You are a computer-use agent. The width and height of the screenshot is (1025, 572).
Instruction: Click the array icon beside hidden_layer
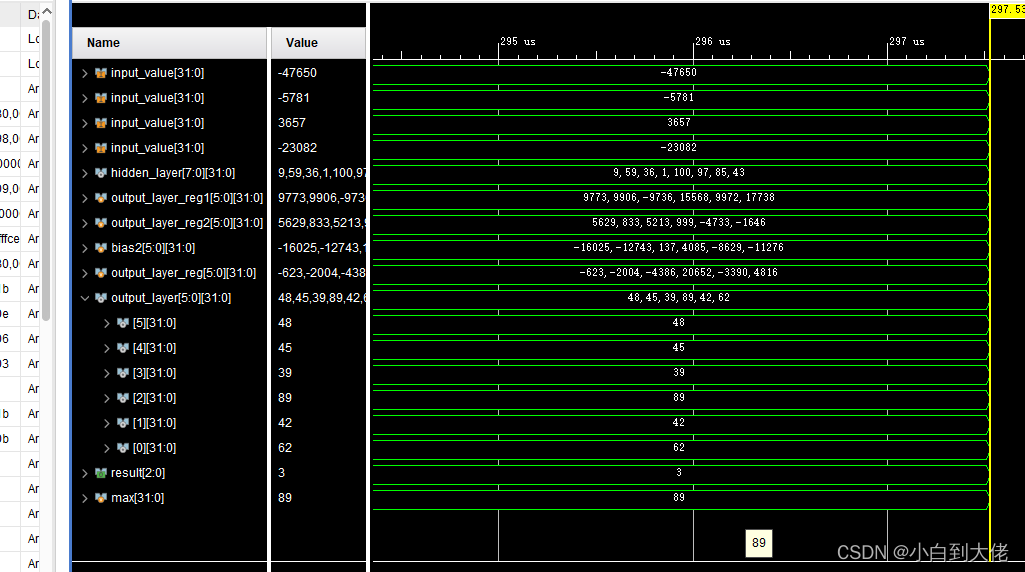(101, 173)
